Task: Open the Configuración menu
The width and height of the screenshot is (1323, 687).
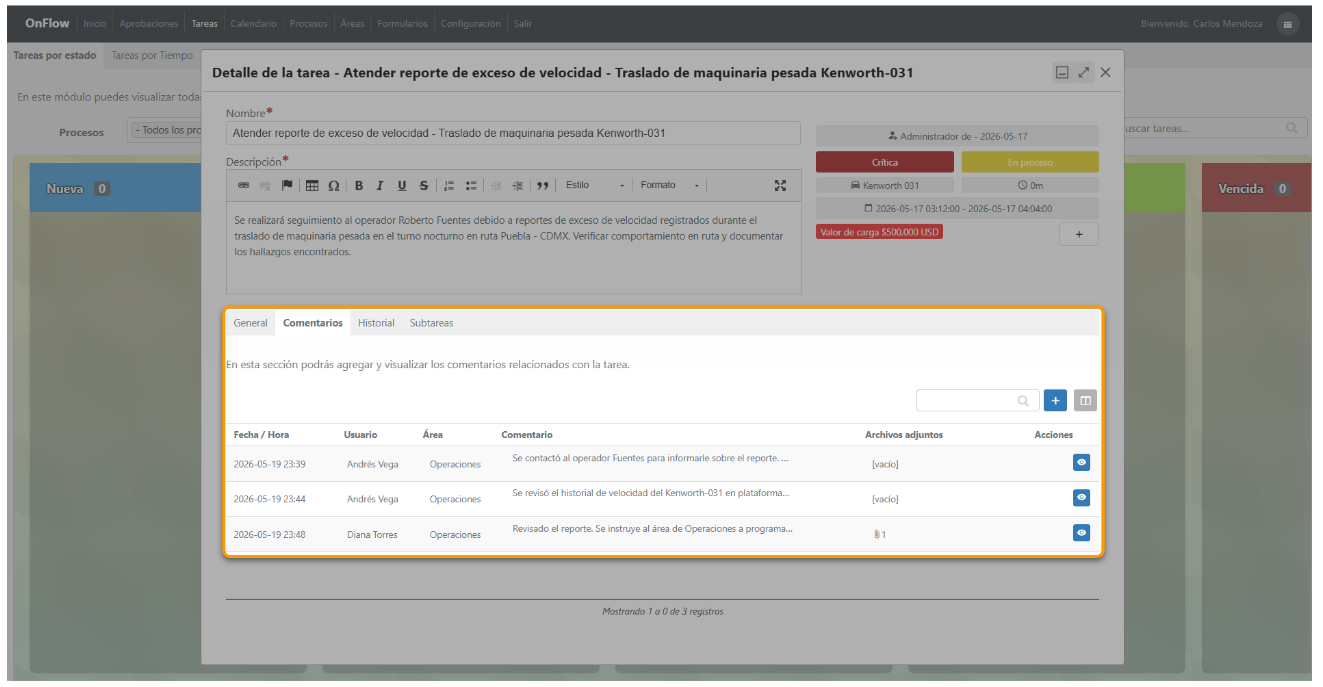Action: click(x=470, y=24)
